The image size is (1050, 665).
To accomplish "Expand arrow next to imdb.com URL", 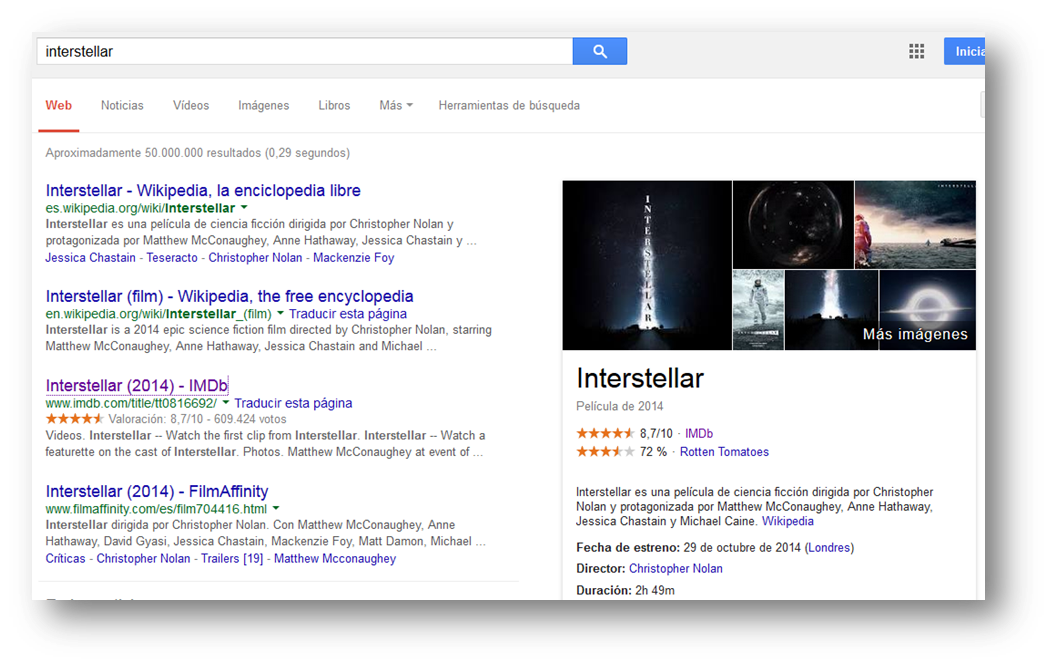I will pyautogui.click(x=226, y=402).
